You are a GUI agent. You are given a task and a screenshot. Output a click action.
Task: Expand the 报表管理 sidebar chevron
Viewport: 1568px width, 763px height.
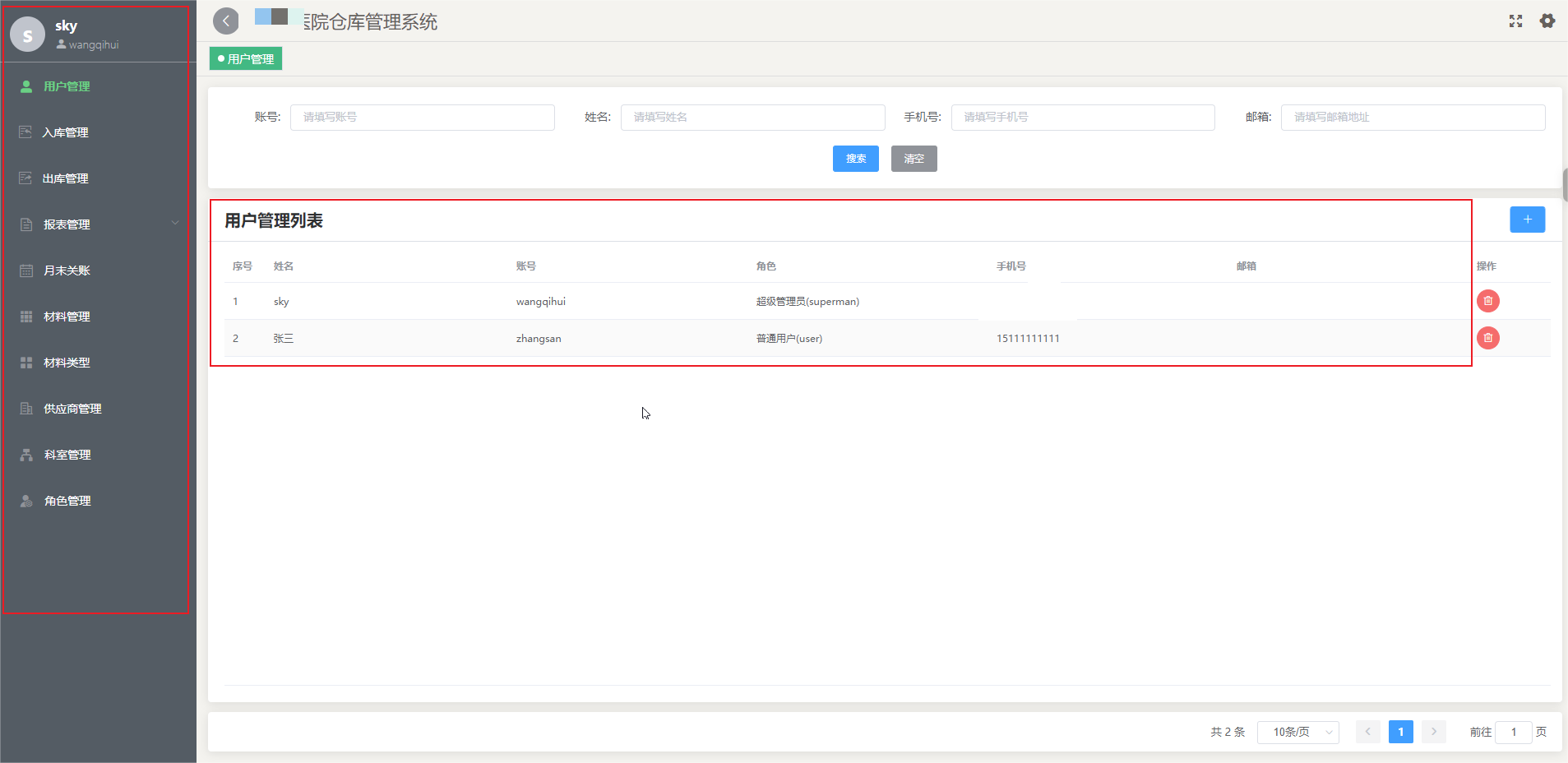175,224
